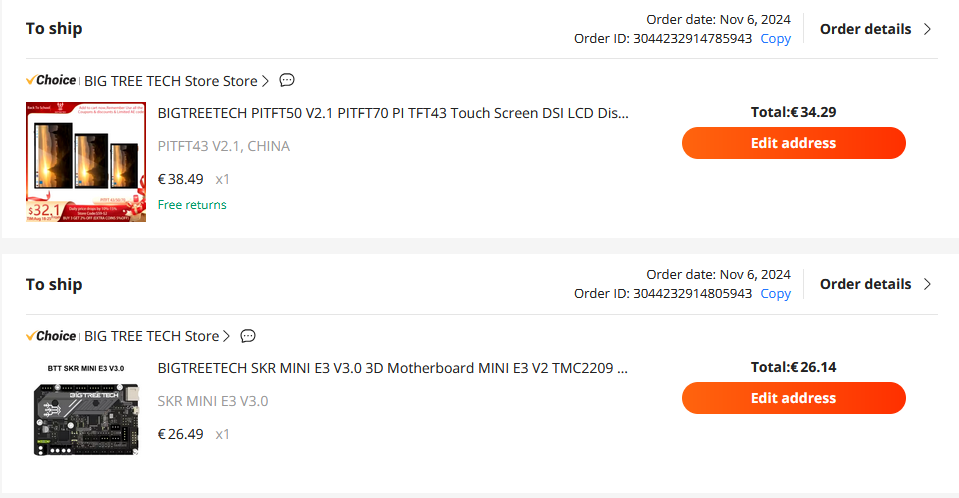Expand first order's Order details chevron
The image size is (959, 498).
[927, 29]
